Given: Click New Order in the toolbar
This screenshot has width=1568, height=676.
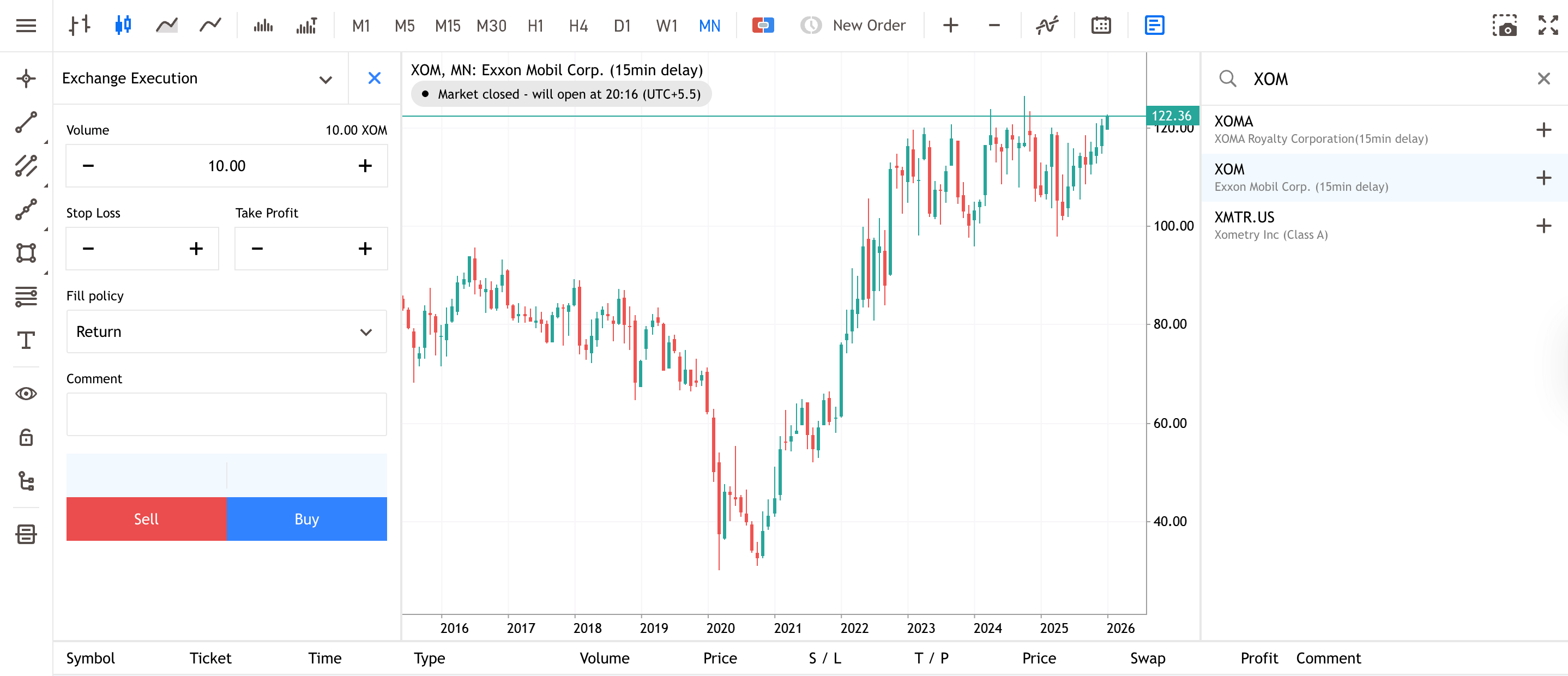Looking at the screenshot, I should coord(853,25).
